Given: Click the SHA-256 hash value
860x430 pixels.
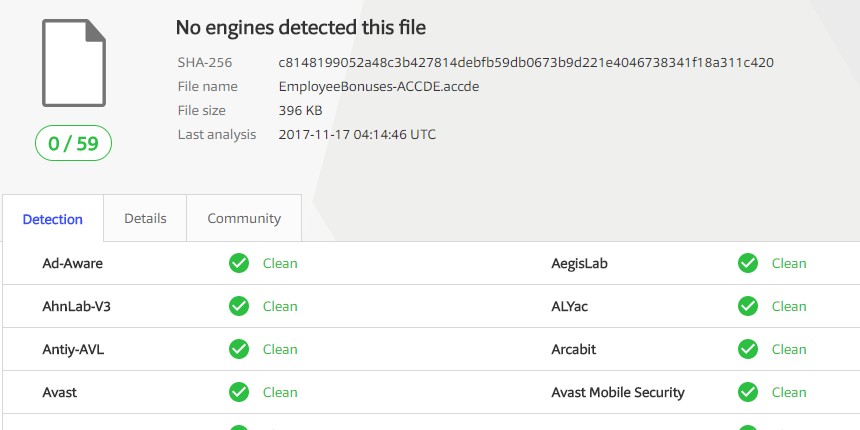Looking at the screenshot, I should [525, 62].
